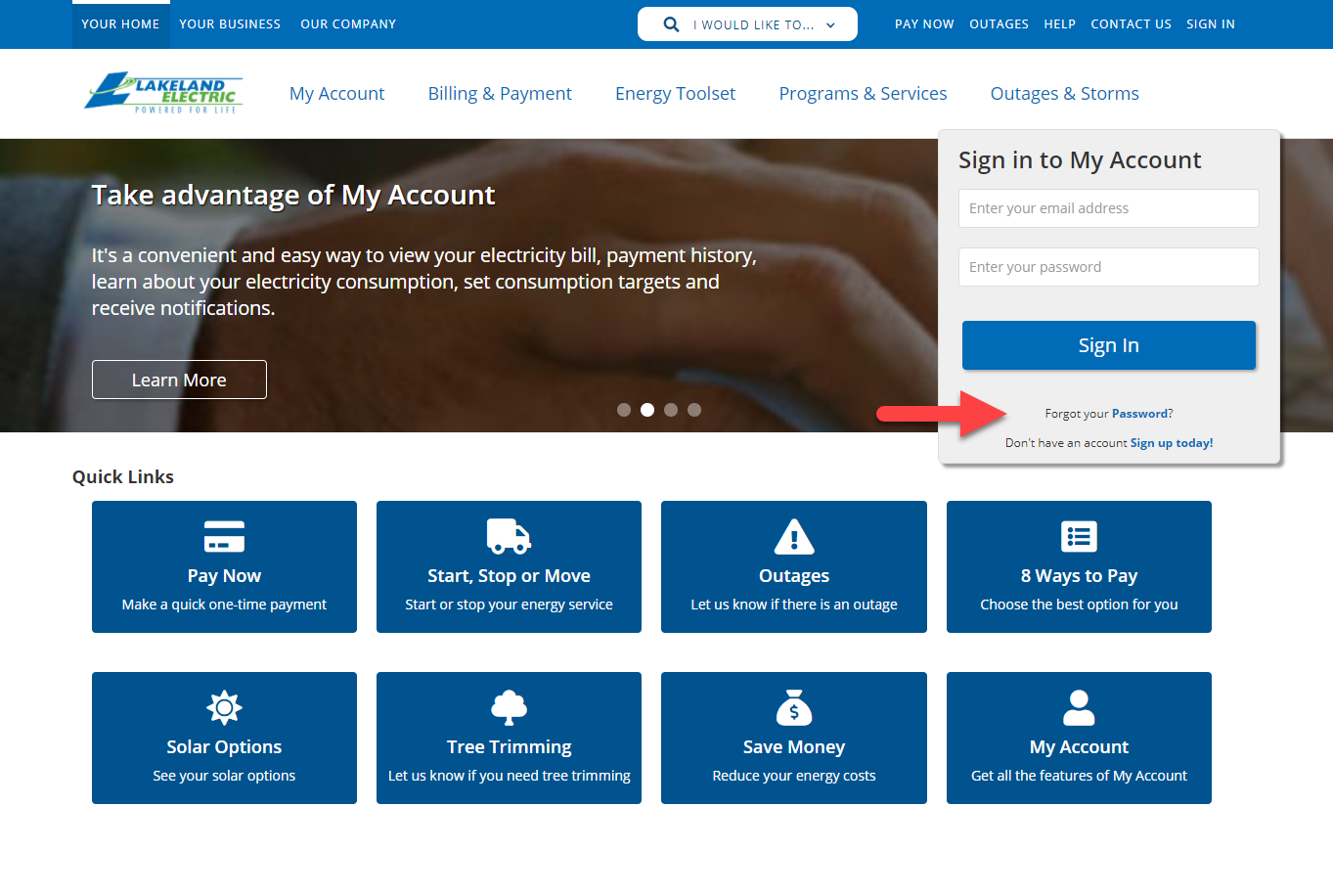Click the tree icon for Tree Trimming
The image size is (1333, 896).
(509, 707)
